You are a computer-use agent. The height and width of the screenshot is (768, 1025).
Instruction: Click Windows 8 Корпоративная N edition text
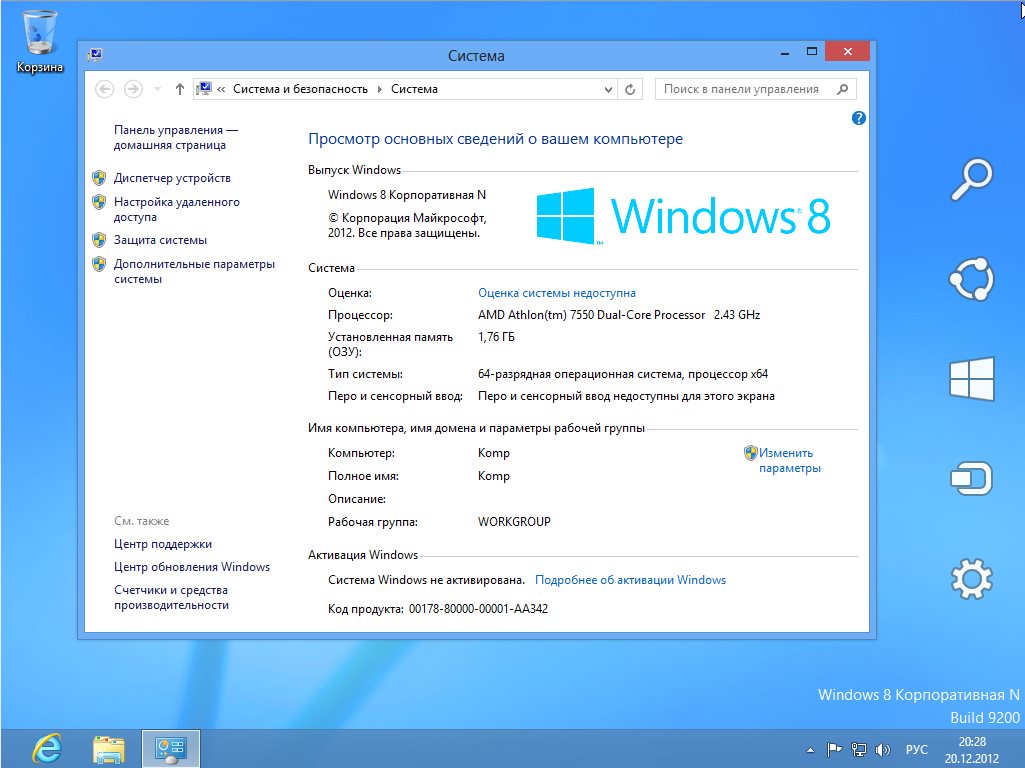pos(407,195)
